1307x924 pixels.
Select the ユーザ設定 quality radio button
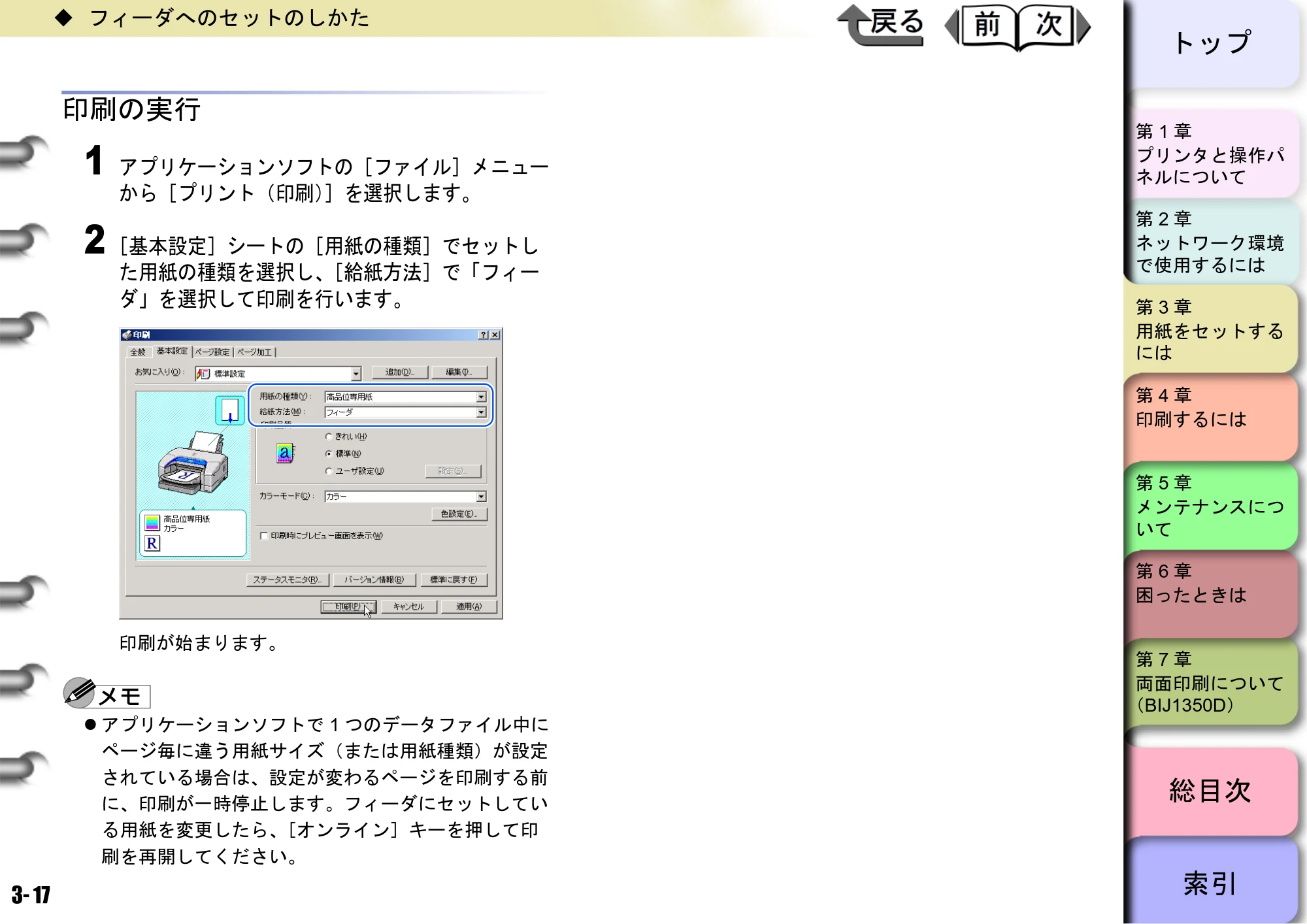tap(329, 470)
